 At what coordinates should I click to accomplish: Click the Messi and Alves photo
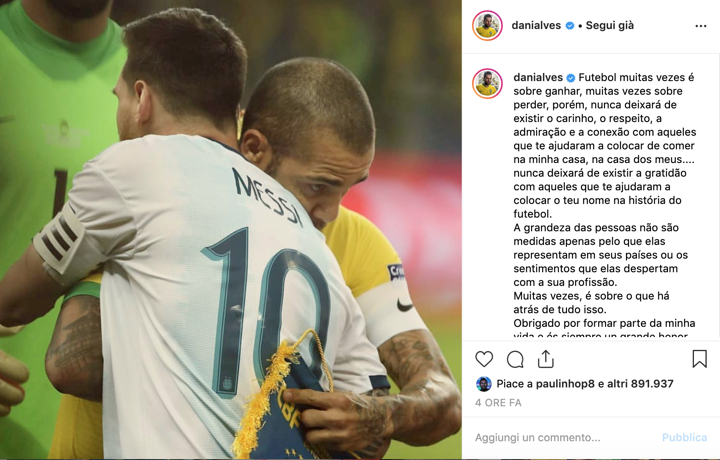click(x=231, y=230)
